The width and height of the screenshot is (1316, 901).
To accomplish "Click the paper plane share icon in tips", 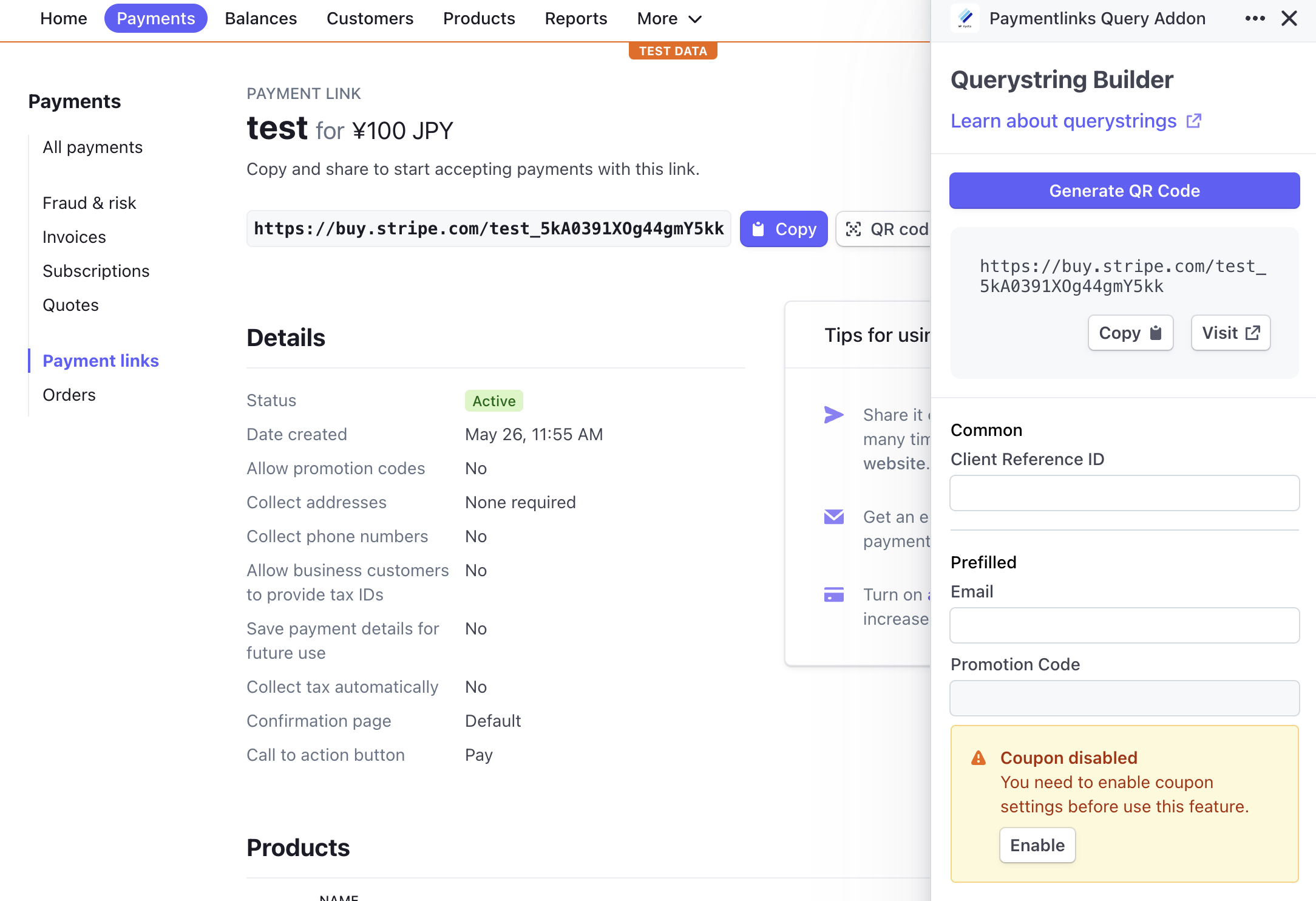I will point(834,415).
